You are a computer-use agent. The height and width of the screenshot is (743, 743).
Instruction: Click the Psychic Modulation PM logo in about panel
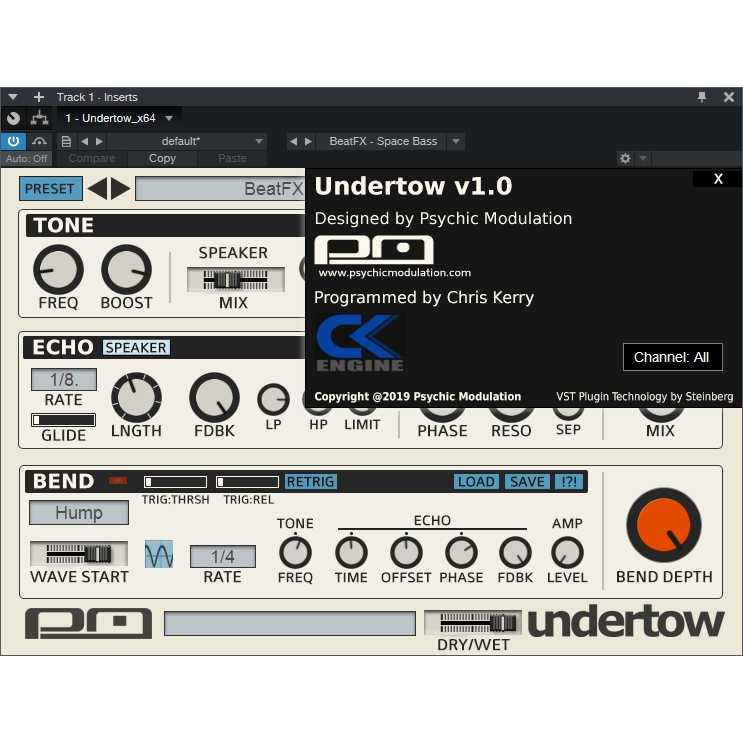(x=374, y=250)
